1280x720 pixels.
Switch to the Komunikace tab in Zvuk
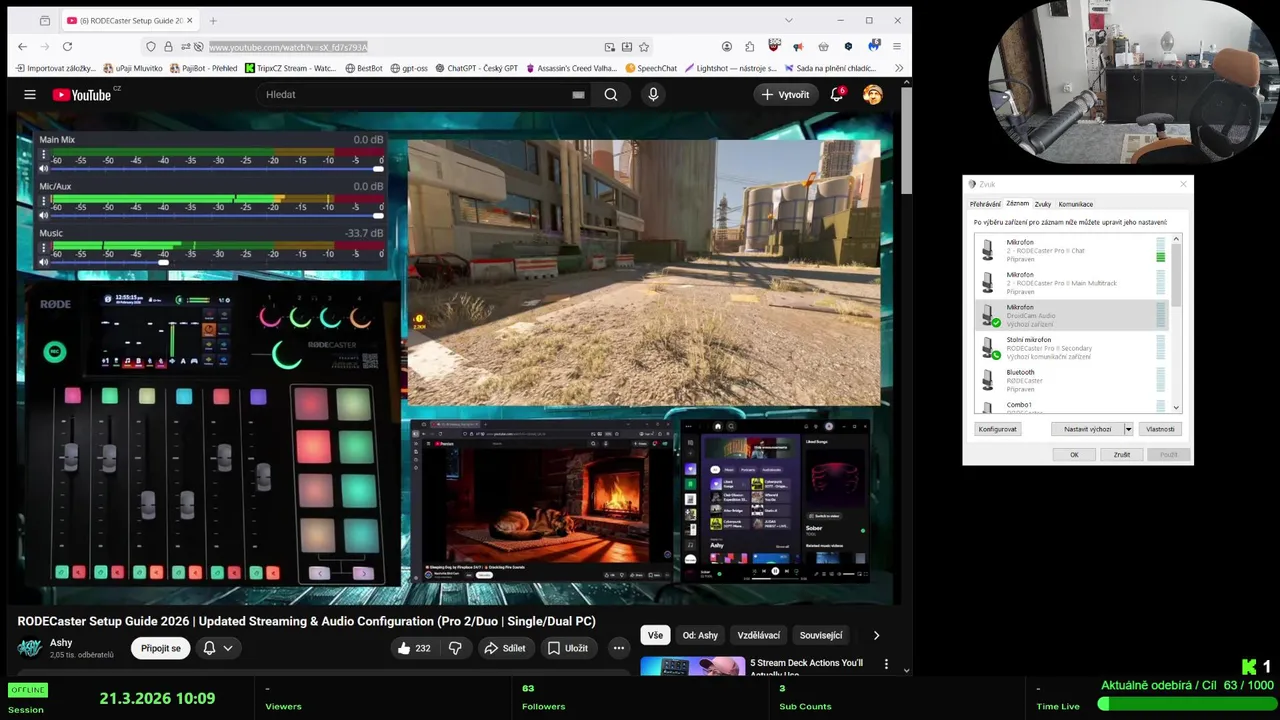point(1076,204)
